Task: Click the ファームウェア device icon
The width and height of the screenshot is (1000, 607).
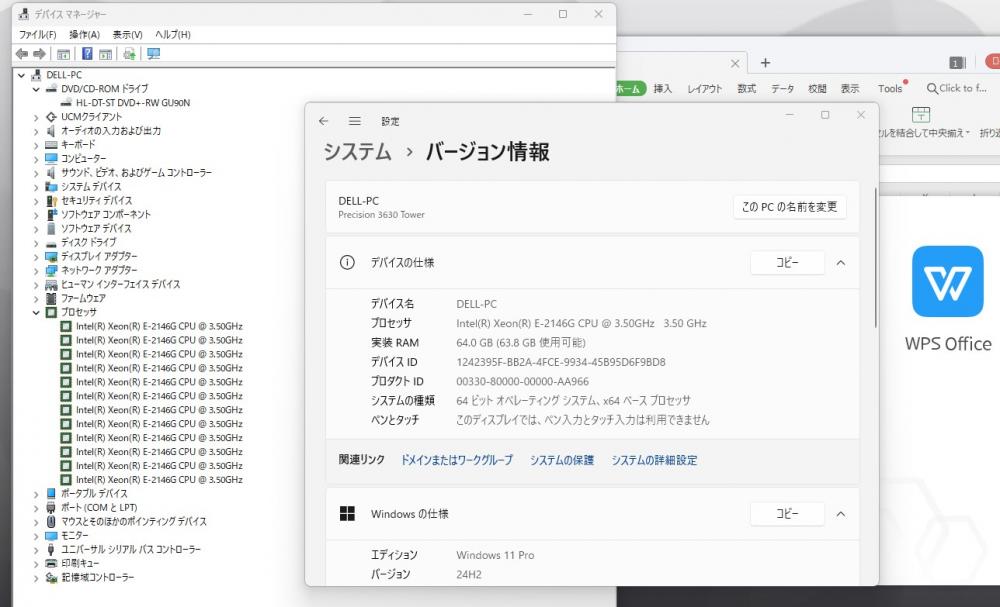Action: coord(51,298)
